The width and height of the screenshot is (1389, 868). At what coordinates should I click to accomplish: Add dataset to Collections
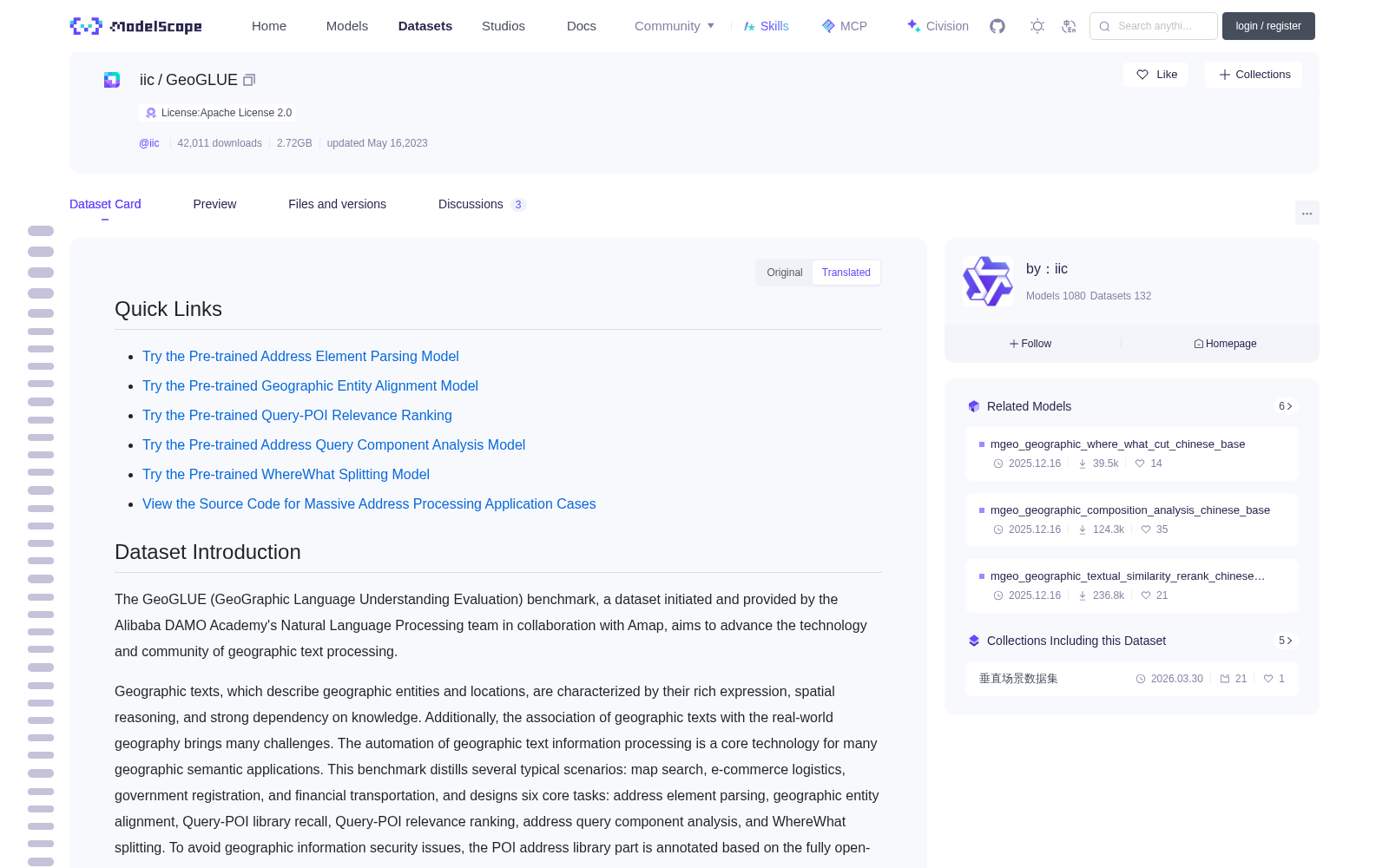pos(1254,75)
